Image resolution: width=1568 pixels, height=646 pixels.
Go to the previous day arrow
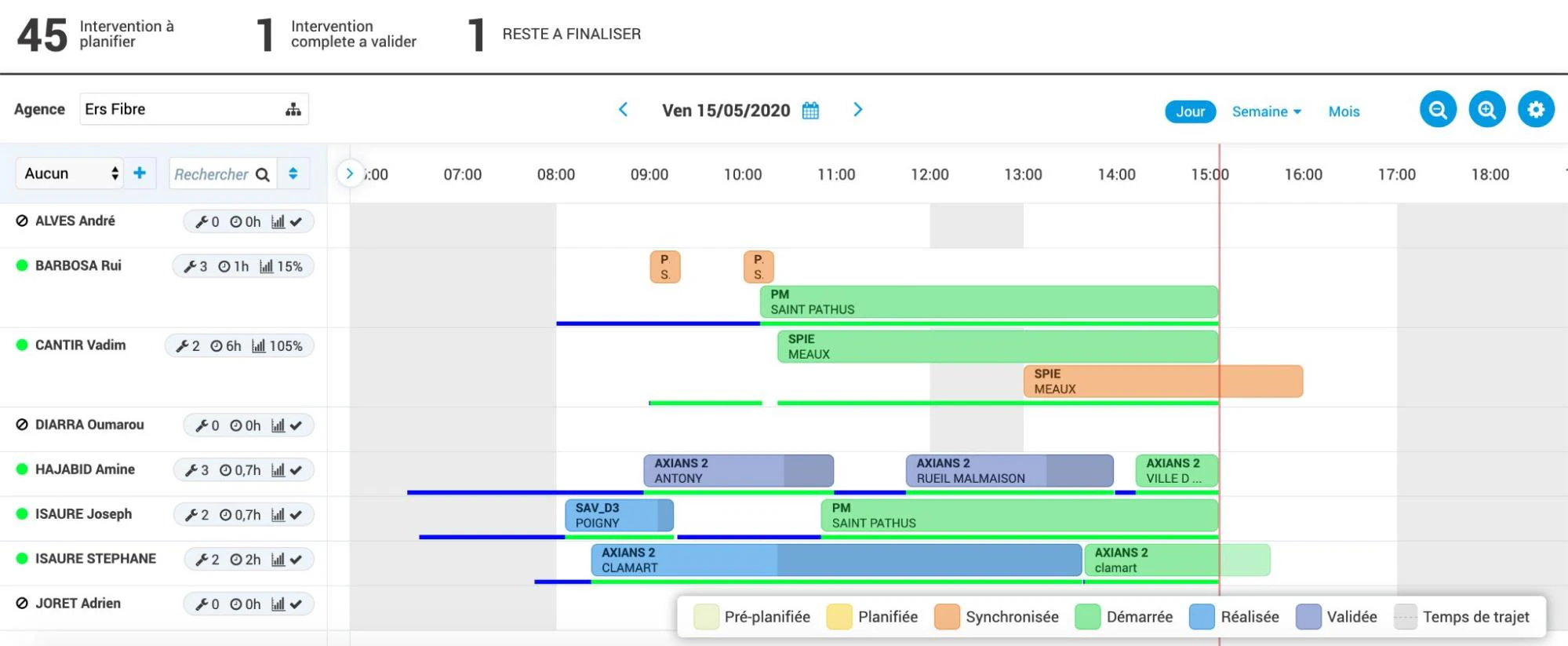point(624,110)
